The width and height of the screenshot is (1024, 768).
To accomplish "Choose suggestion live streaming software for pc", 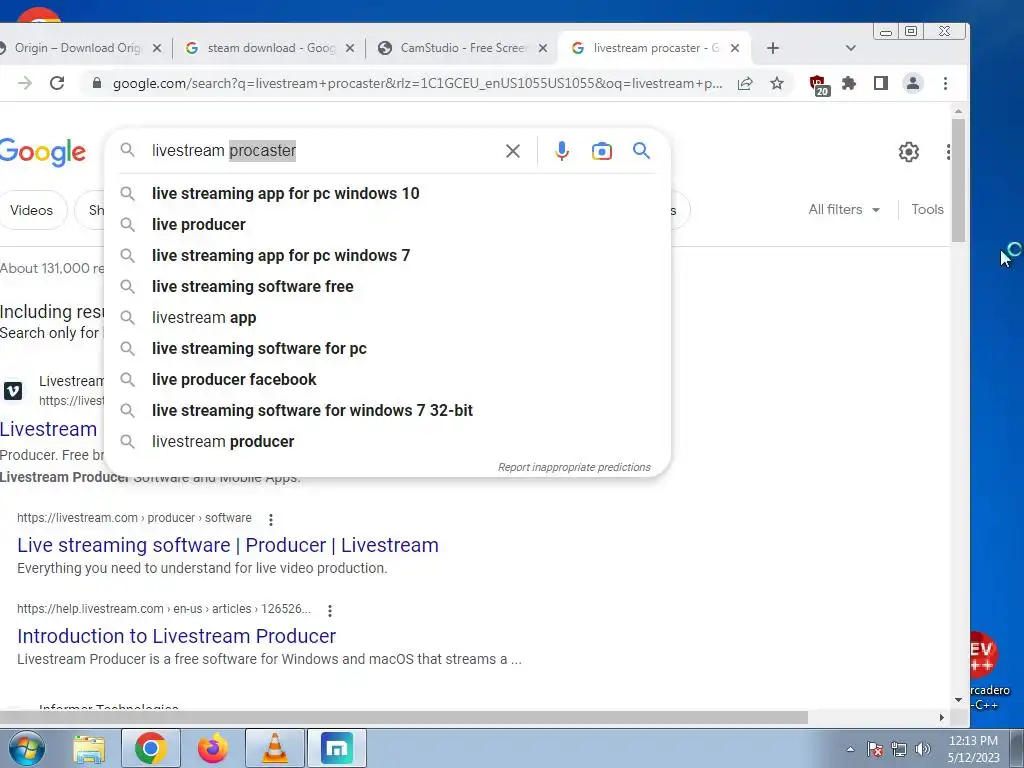I will pos(388,349).
